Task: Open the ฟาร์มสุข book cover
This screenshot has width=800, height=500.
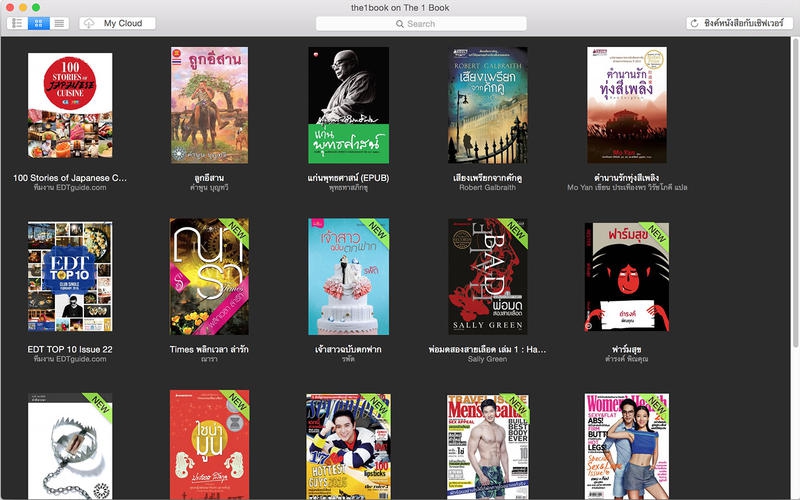Action: point(627,277)
